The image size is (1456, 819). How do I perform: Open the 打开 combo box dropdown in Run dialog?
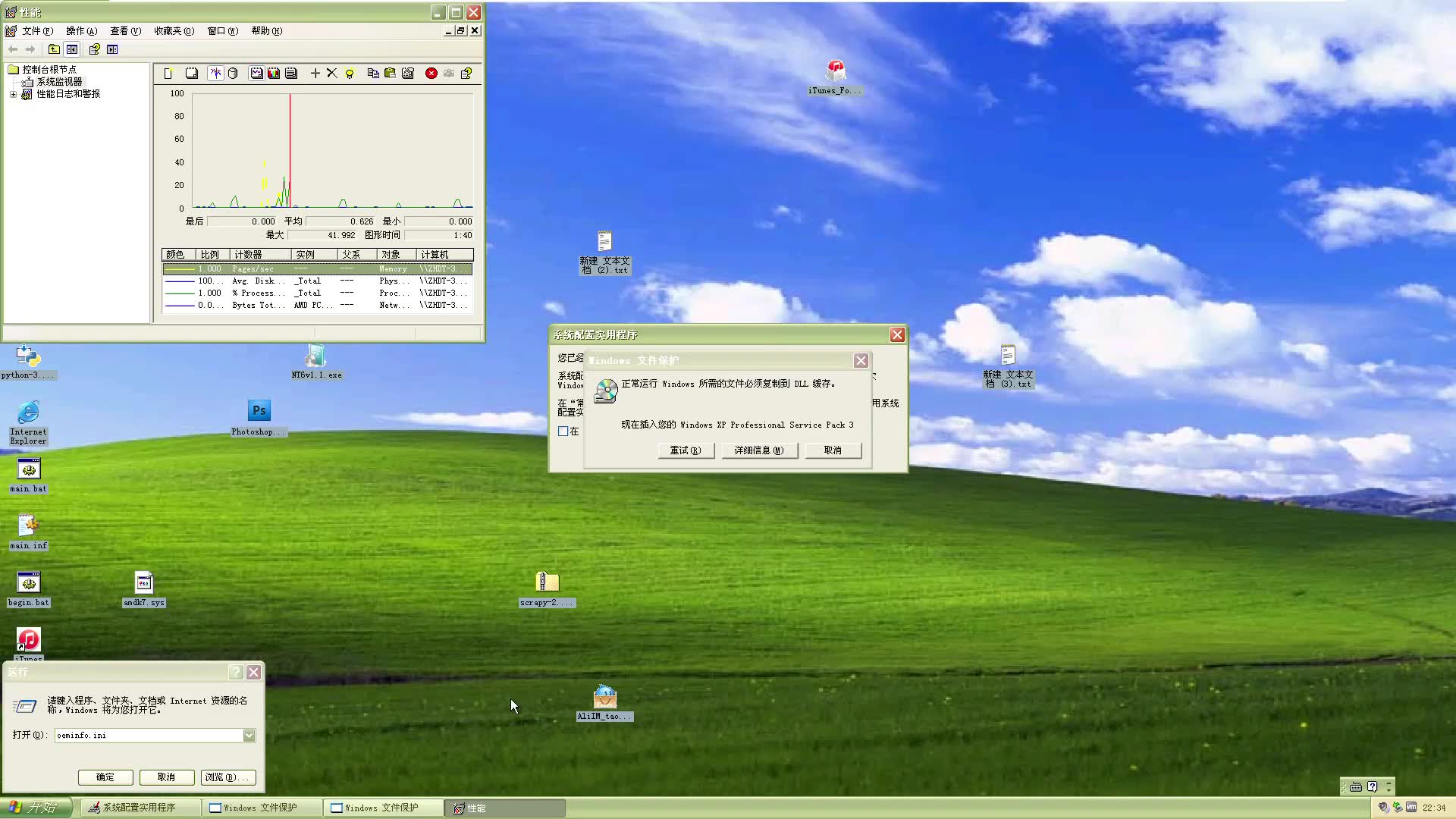point(249,735)
